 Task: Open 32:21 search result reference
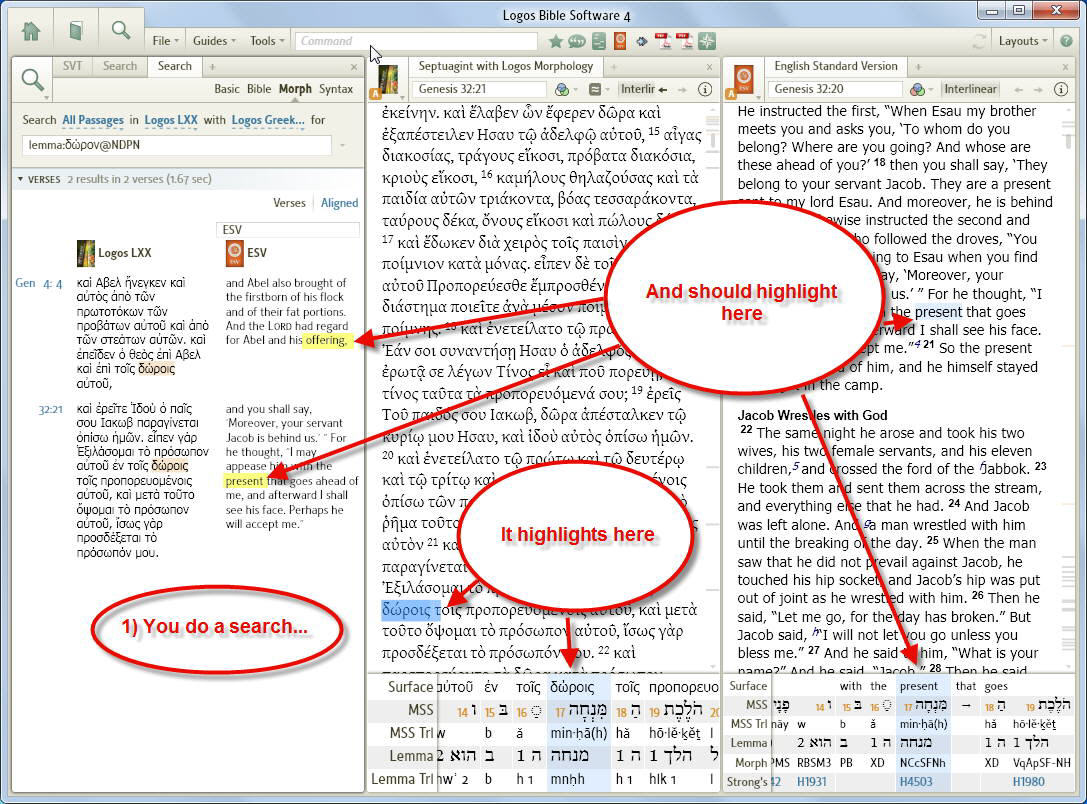click(51, 409)
